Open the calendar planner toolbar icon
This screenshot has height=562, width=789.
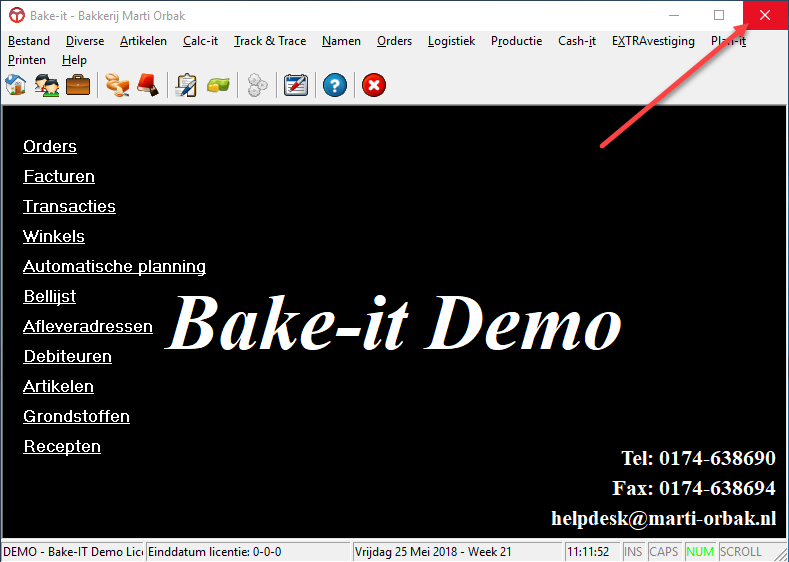(x=296, y=85)
